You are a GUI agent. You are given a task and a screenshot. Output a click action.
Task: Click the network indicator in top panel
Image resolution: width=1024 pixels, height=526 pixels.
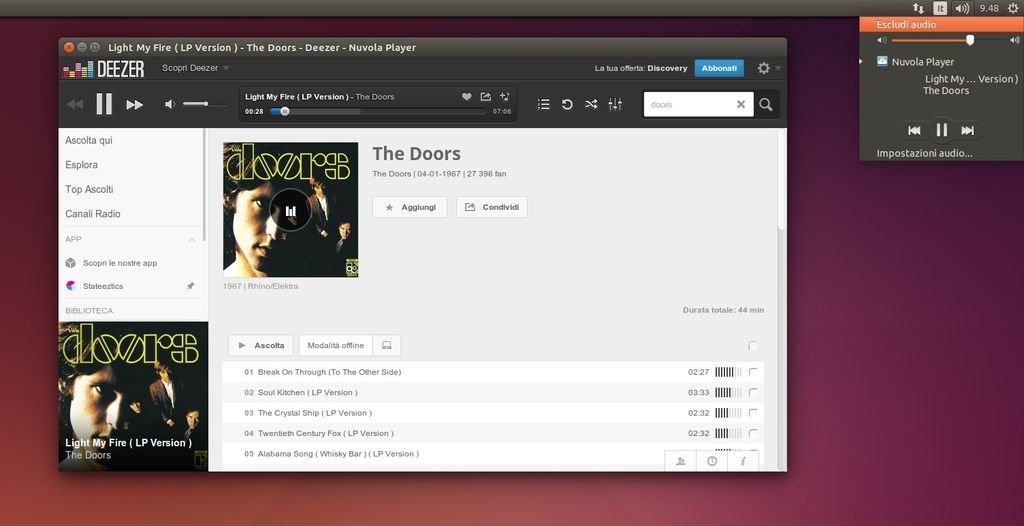[919, 8]
